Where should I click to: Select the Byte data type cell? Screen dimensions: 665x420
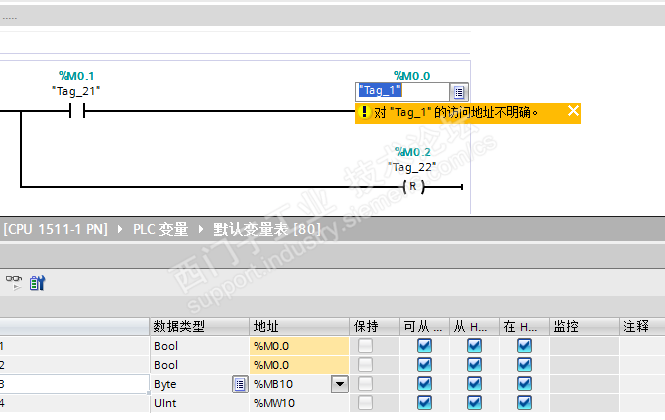pyautogui.click(x=192, y=384)
